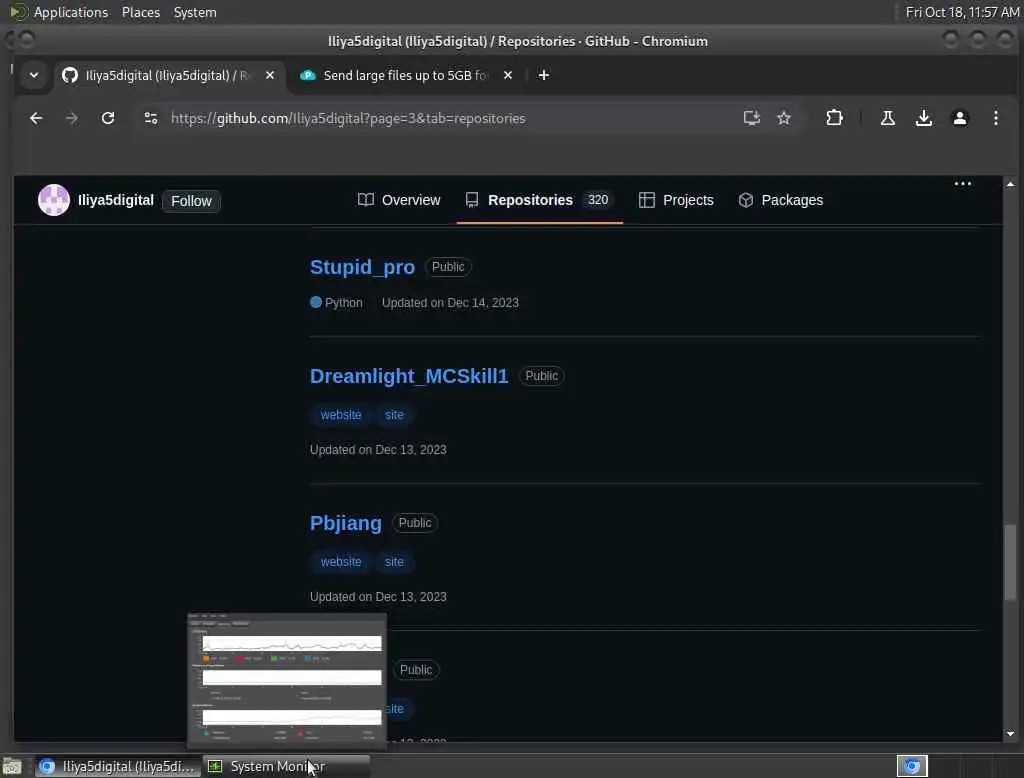Image resolution: width=1024 pixels, height=778 pixels.
Task: Open the Applications menu
Action: coord(71,12)
